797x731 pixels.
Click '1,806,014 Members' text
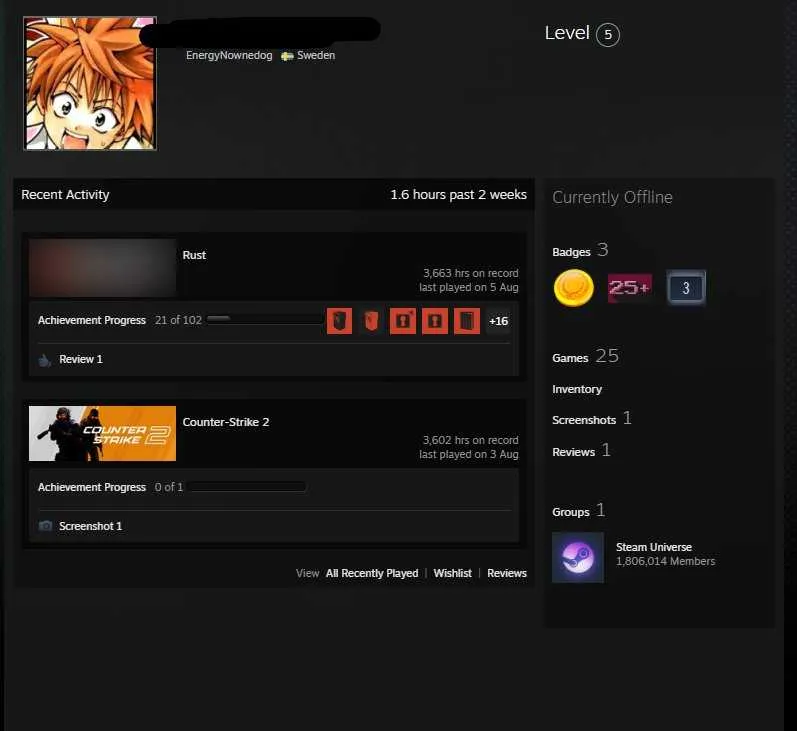(665, 561)
